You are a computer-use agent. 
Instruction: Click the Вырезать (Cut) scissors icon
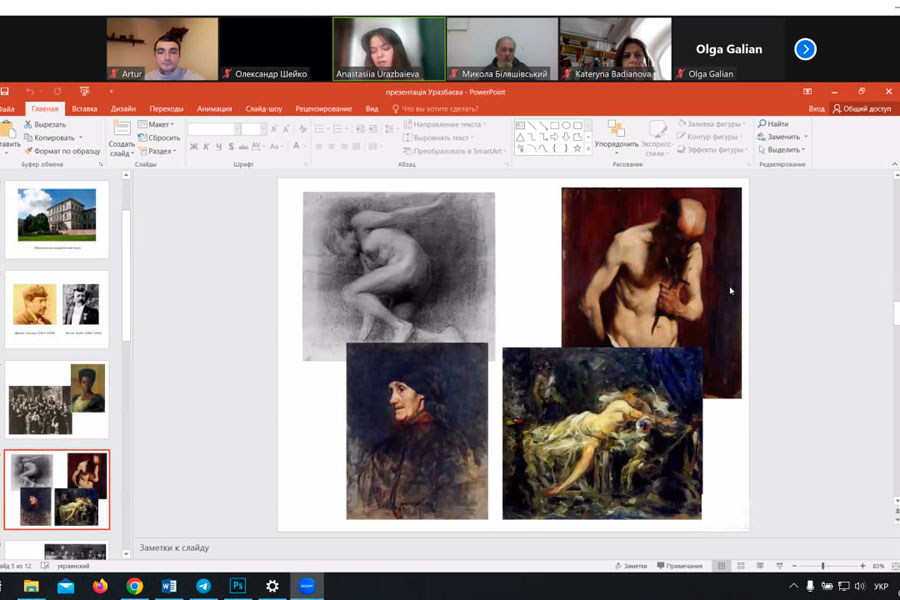(x=28, y=124)
